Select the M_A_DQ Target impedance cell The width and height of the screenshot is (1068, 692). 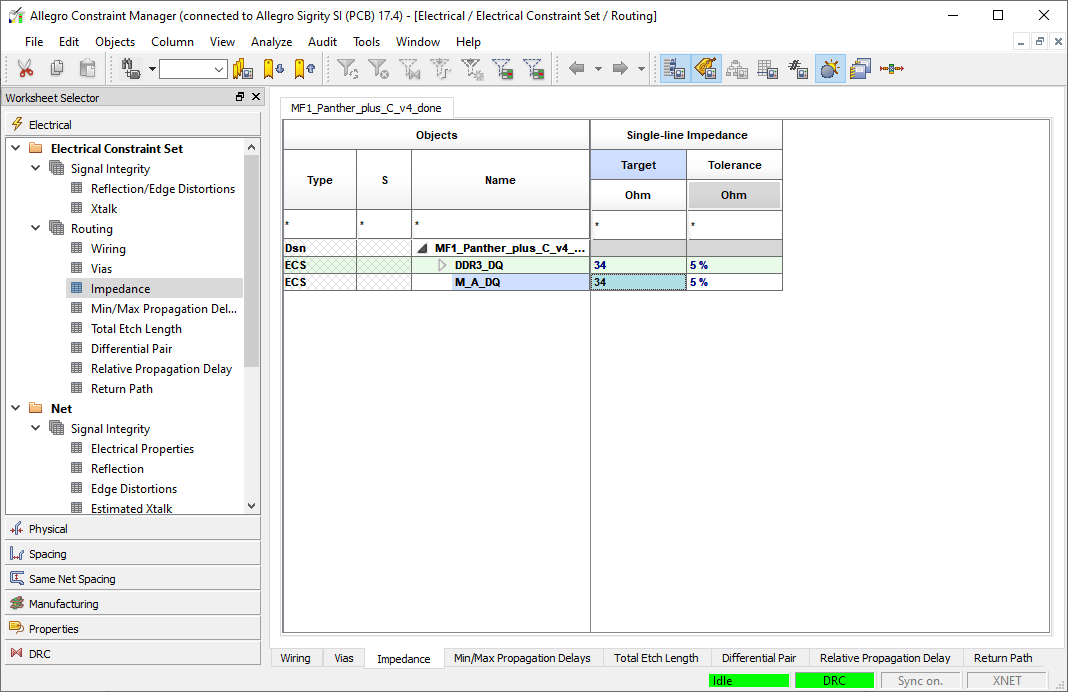click(637, 282)
